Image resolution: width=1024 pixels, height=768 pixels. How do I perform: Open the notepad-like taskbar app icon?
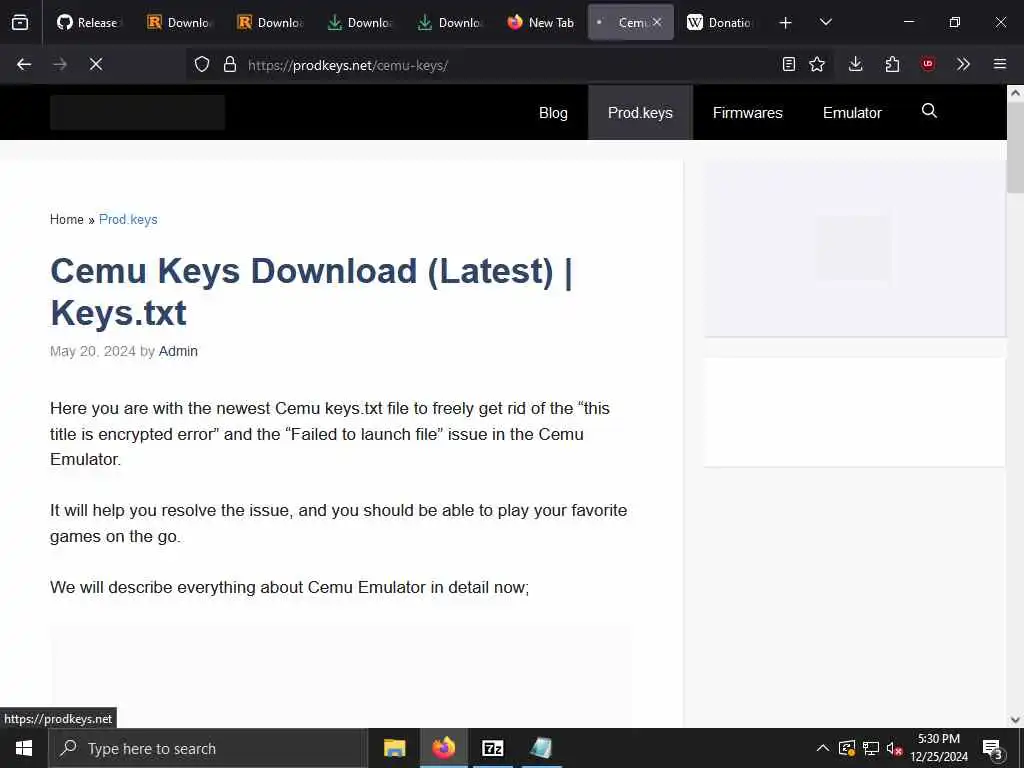click(541, 748)
